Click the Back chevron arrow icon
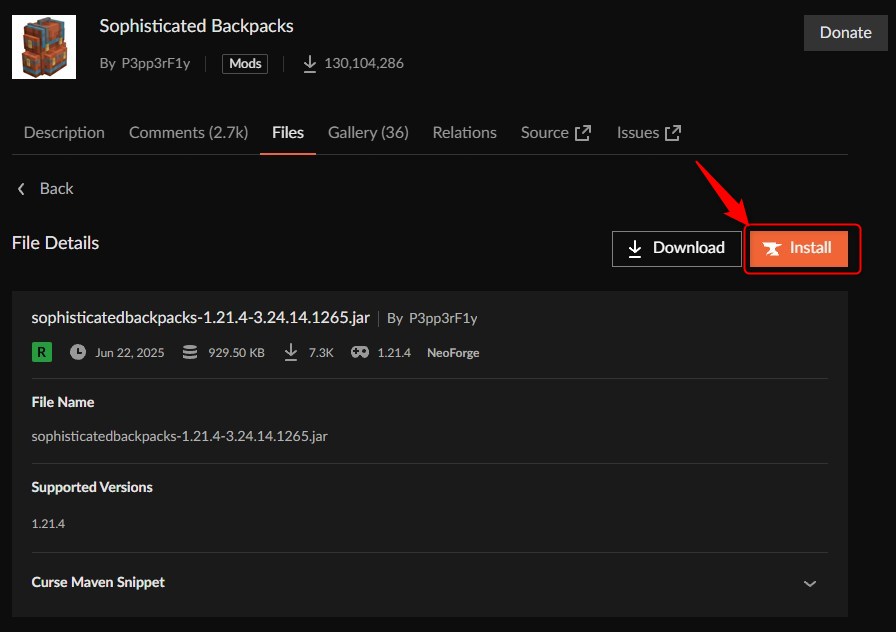The height and width of the screenshot is (632, 896). pos(21,189)
